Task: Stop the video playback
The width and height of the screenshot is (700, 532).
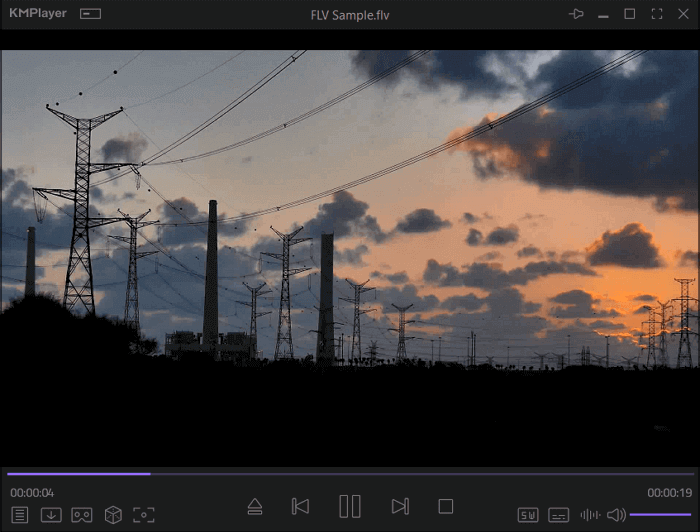Action: 446,507
